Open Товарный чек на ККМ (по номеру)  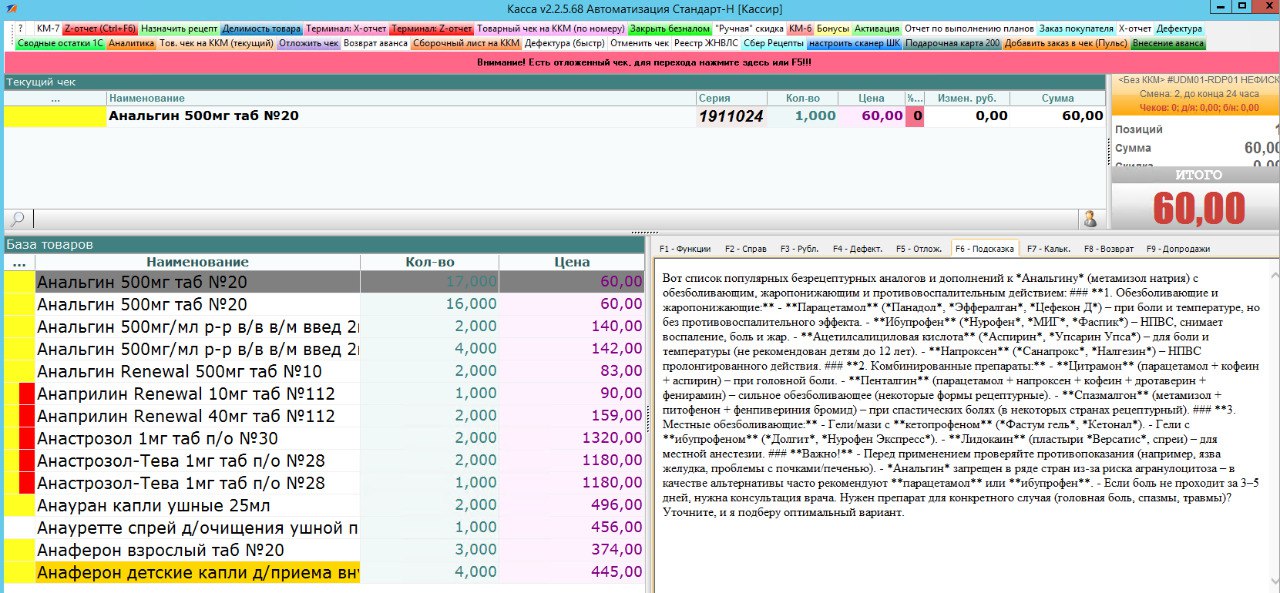click(x=550, y=29)
